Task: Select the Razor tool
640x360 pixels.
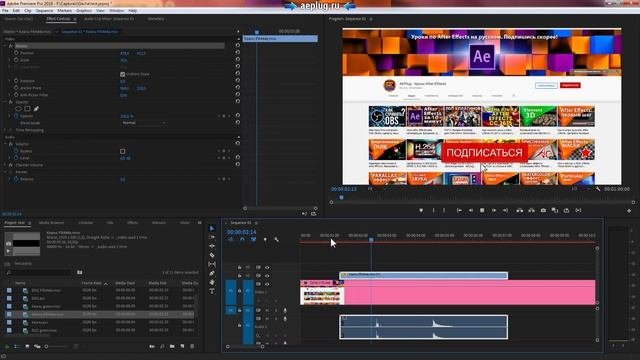Action: (212, 255)
